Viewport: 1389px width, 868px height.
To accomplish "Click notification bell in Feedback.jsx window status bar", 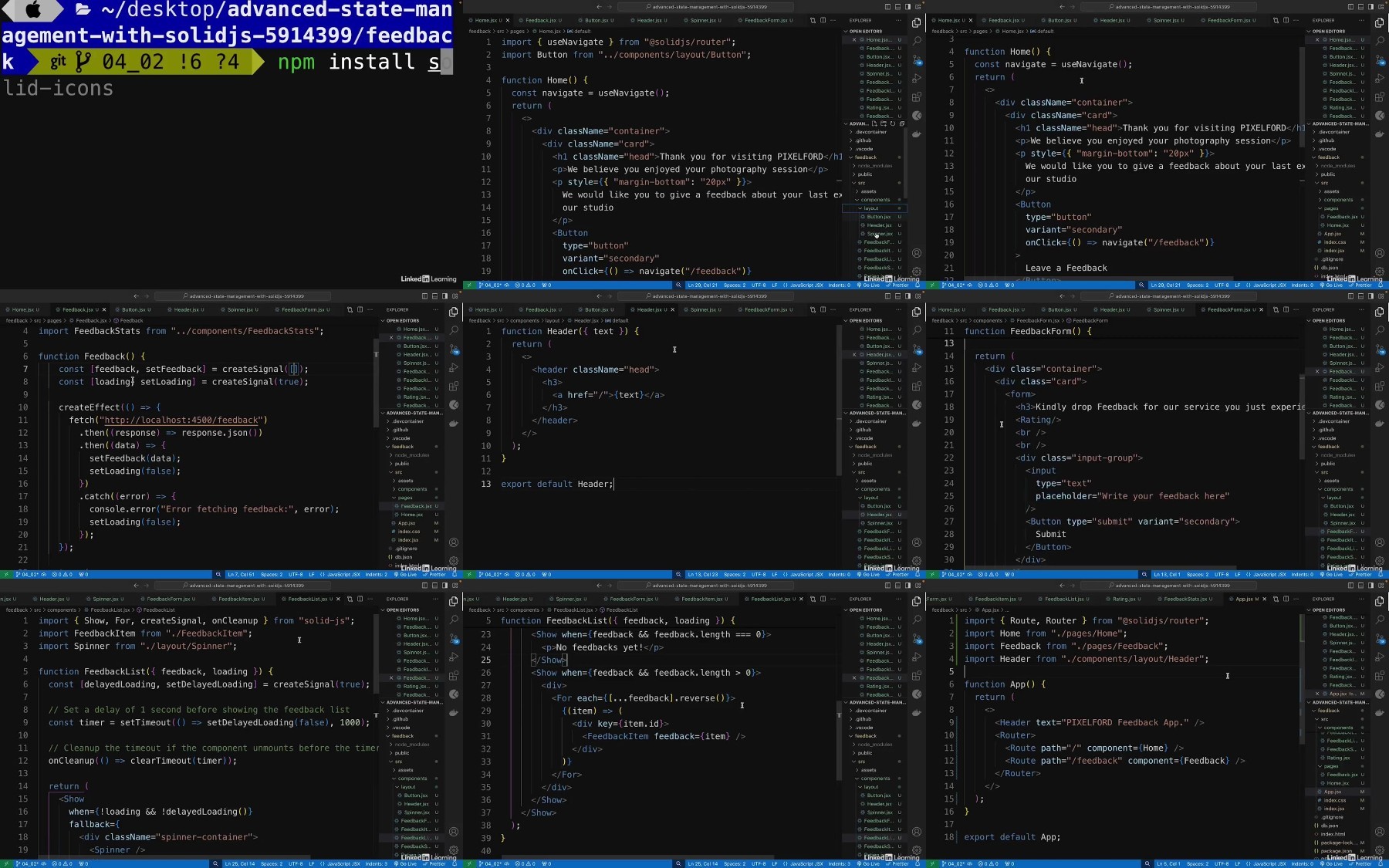I will 455,574.
